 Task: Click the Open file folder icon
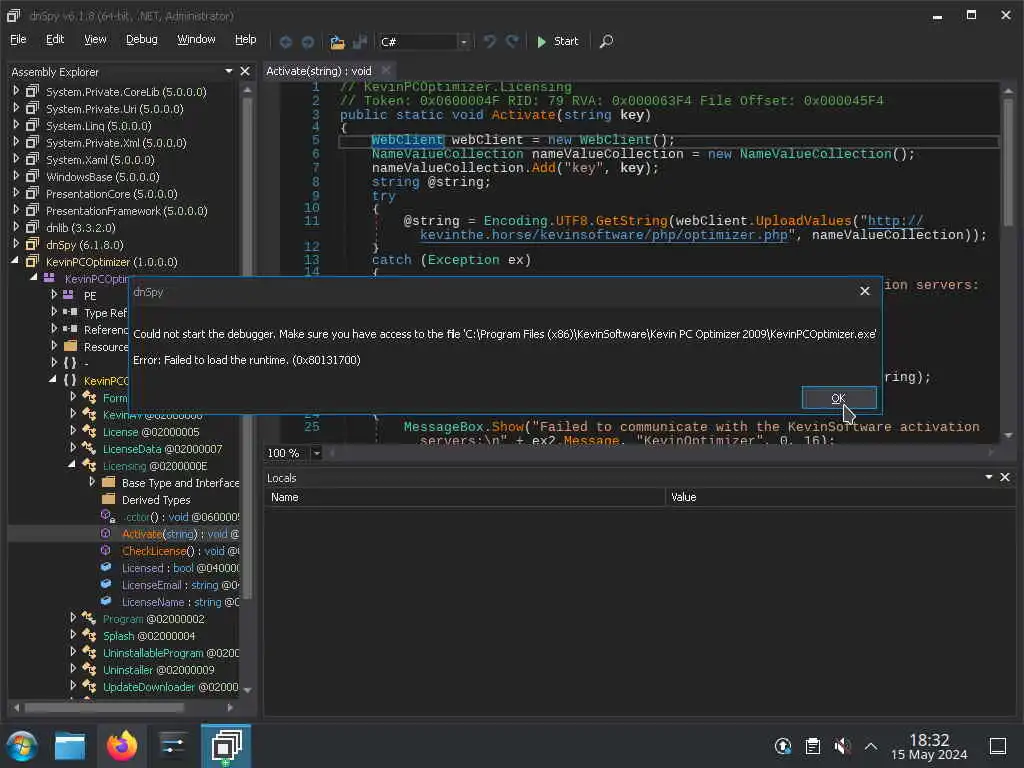point(337,42)
